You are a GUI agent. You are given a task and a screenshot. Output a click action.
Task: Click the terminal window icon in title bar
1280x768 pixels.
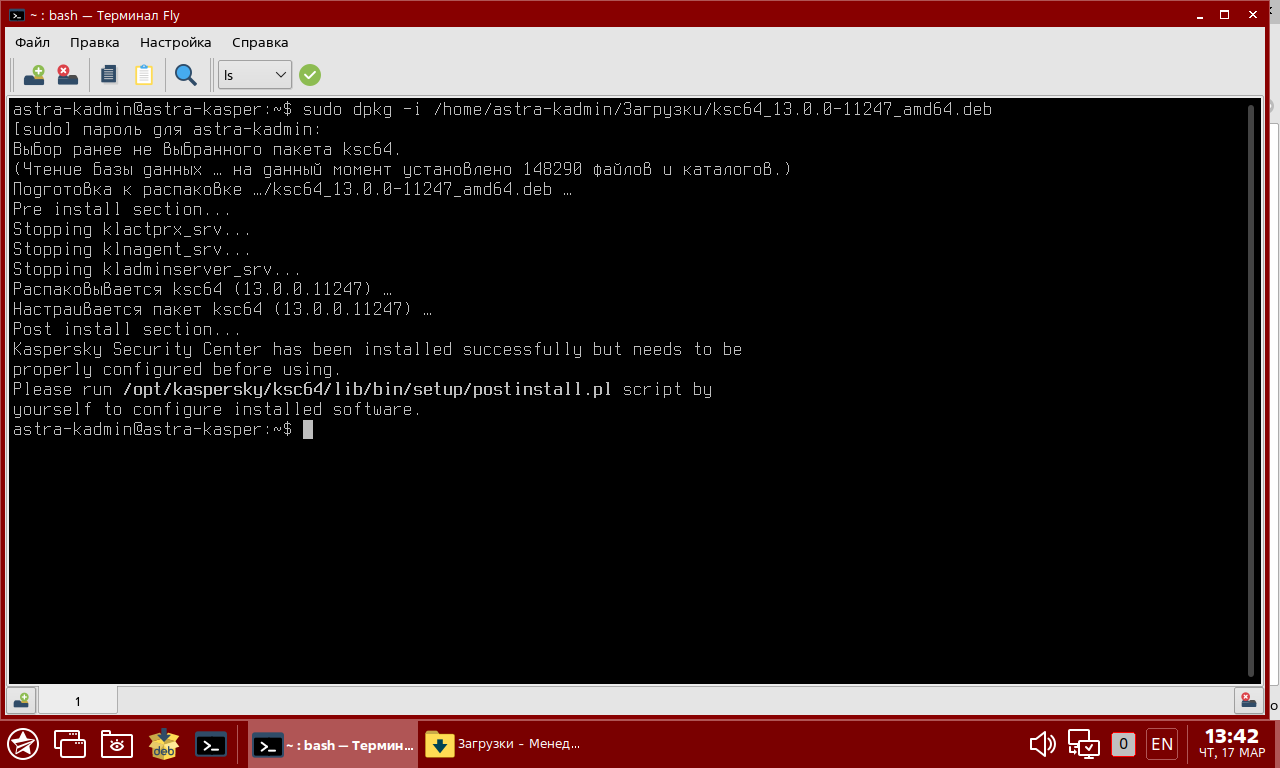pos(17,15)
